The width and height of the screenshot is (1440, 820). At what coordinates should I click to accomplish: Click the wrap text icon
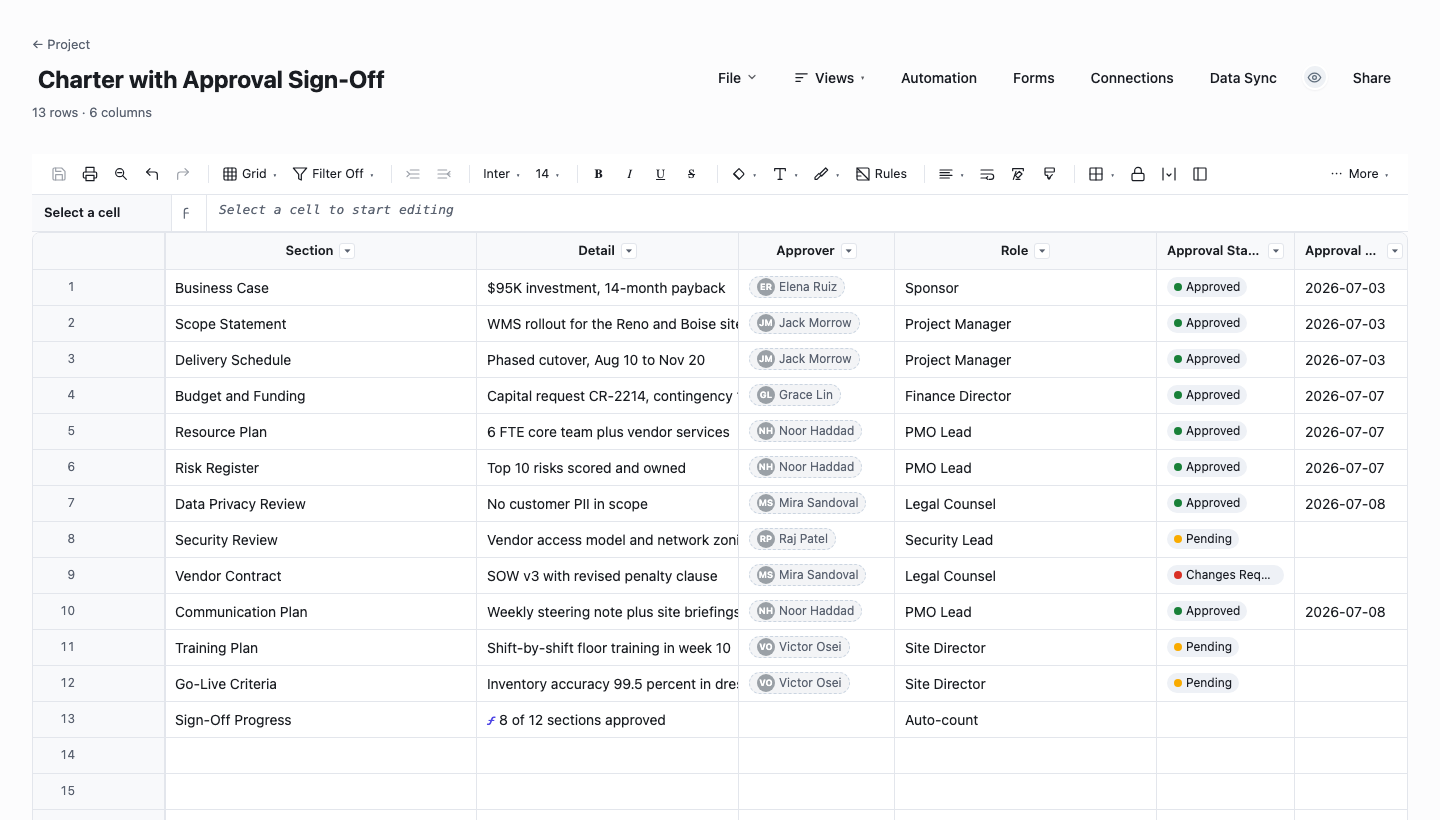pos(987,174)
